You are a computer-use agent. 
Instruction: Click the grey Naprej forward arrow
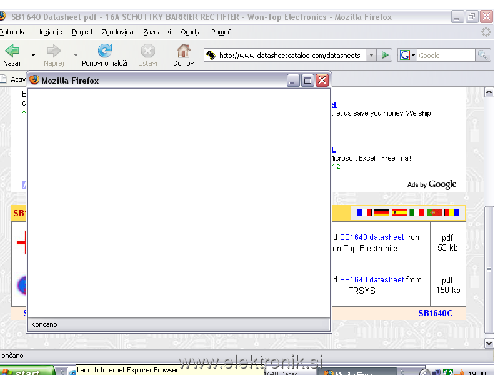[x=54, y=51]
